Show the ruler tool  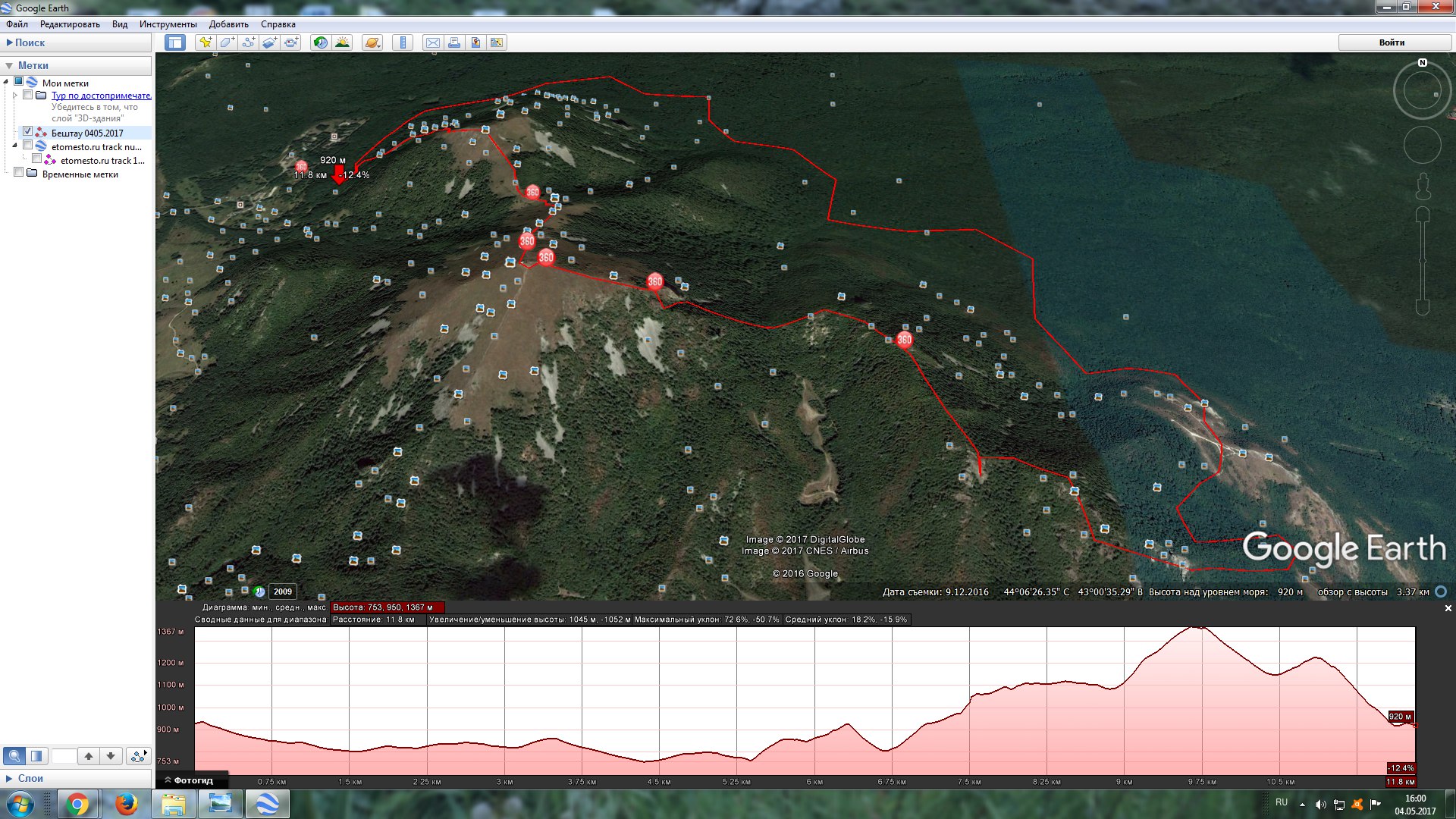(403, 42)
